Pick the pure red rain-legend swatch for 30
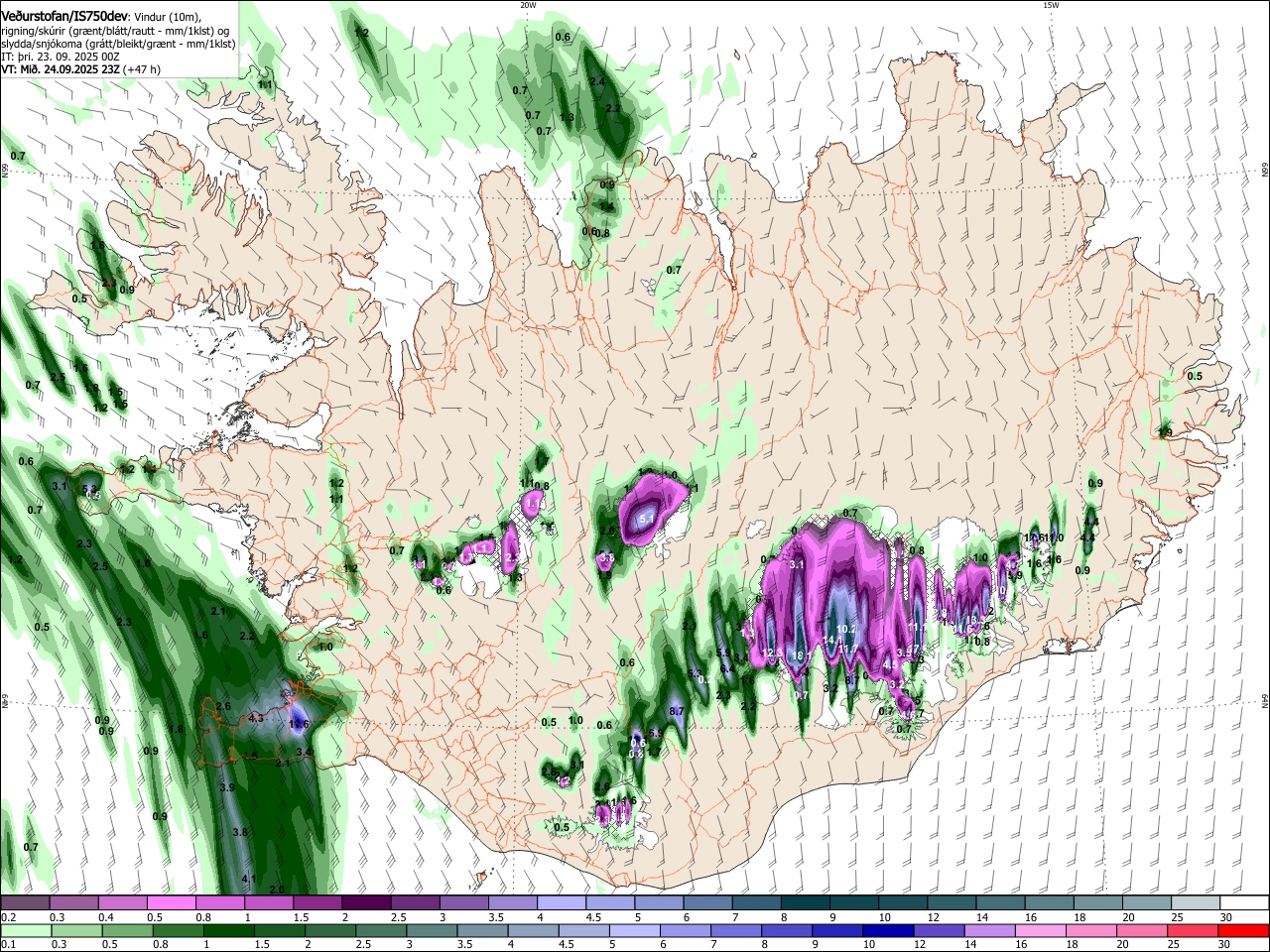Viewport: 1270px width, 952px height. point(1242,931)
